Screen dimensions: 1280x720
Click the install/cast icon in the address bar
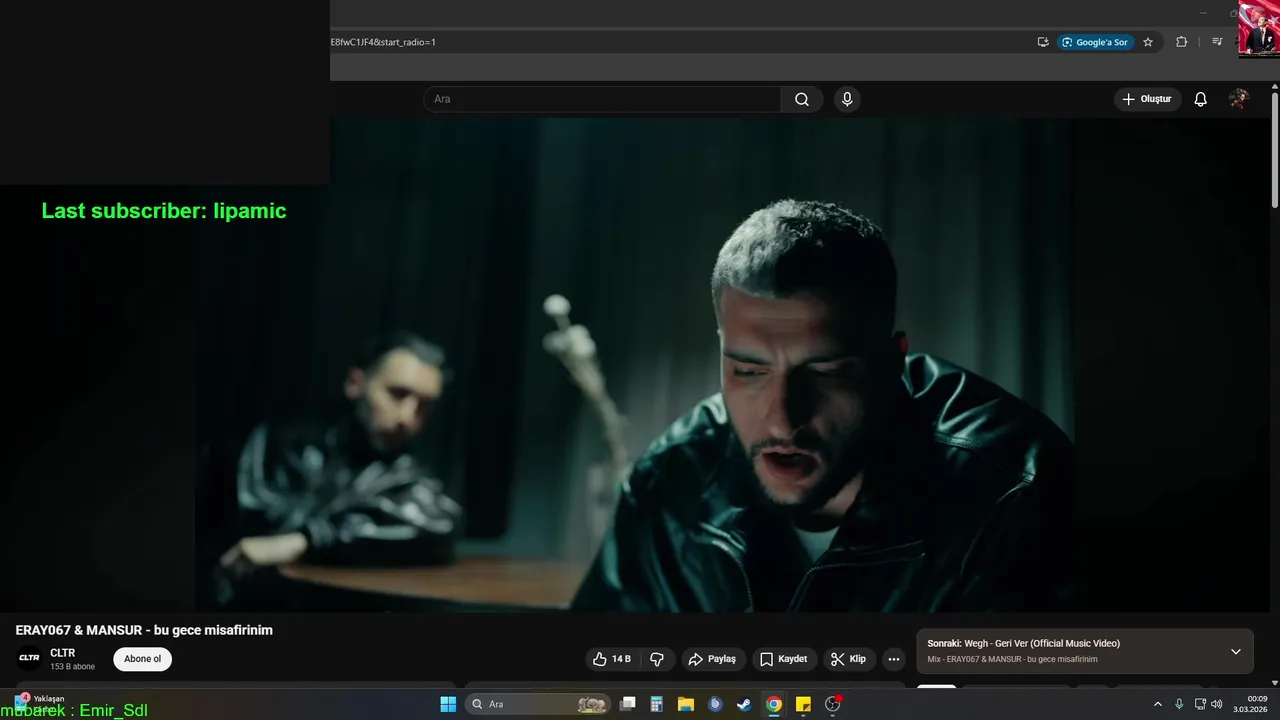1043,42
